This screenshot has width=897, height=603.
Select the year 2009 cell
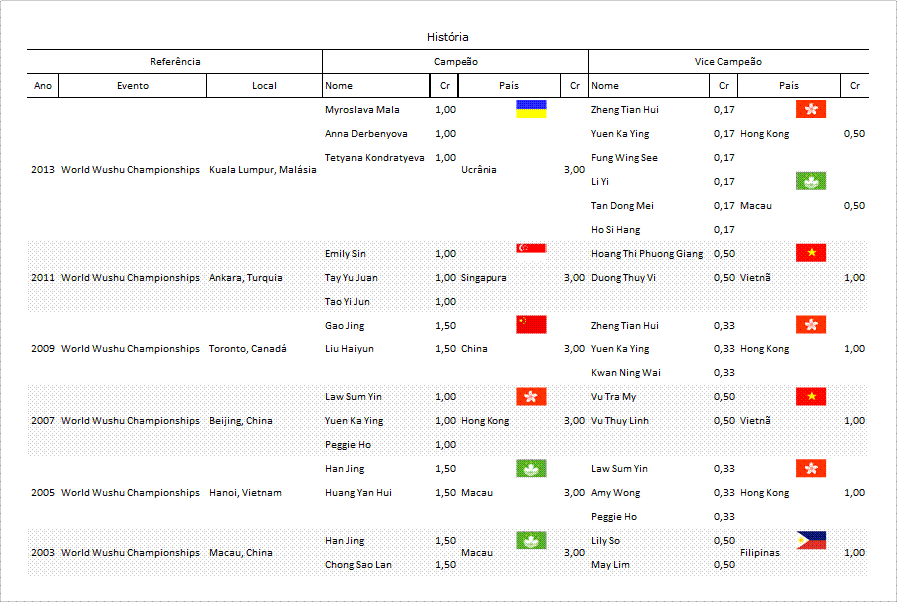click(43, 349)
